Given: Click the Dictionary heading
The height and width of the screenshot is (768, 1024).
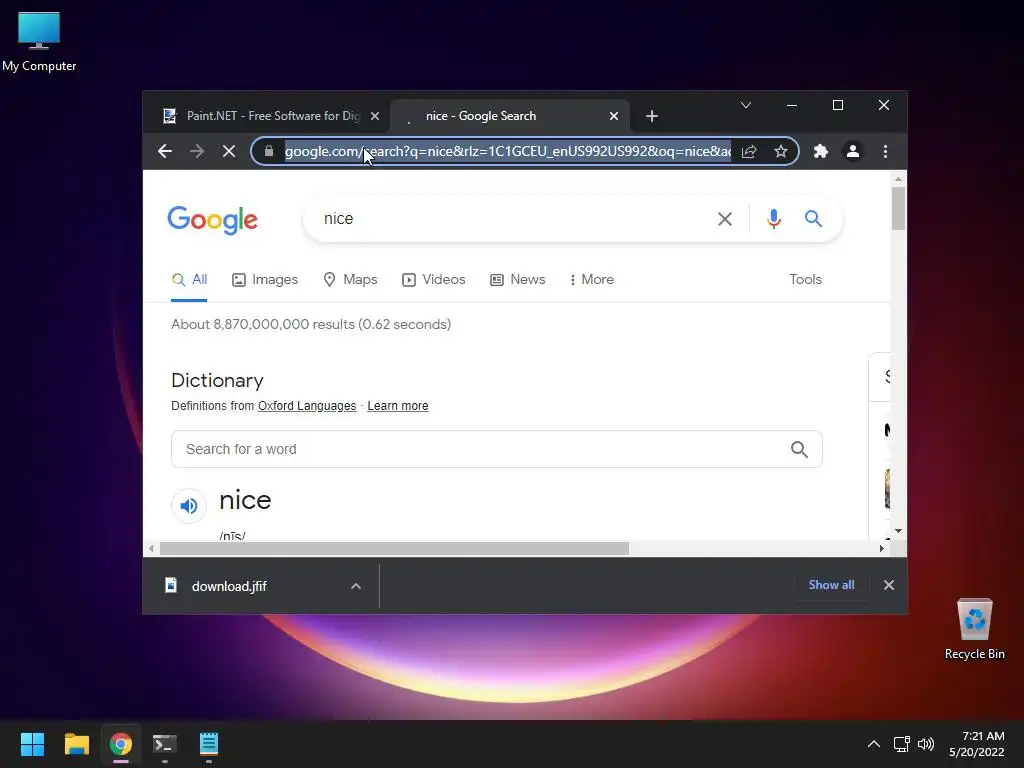Looking at the screenshot, I should 217,380.
